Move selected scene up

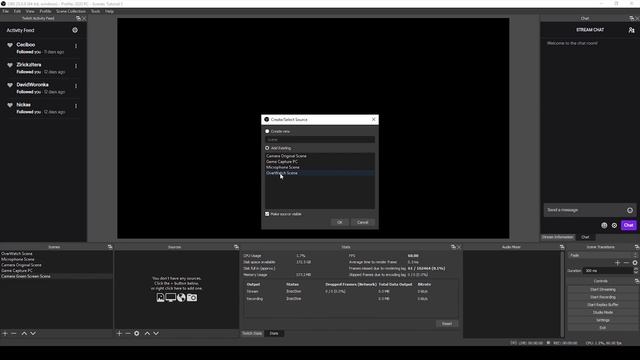(x=24, y=333)
